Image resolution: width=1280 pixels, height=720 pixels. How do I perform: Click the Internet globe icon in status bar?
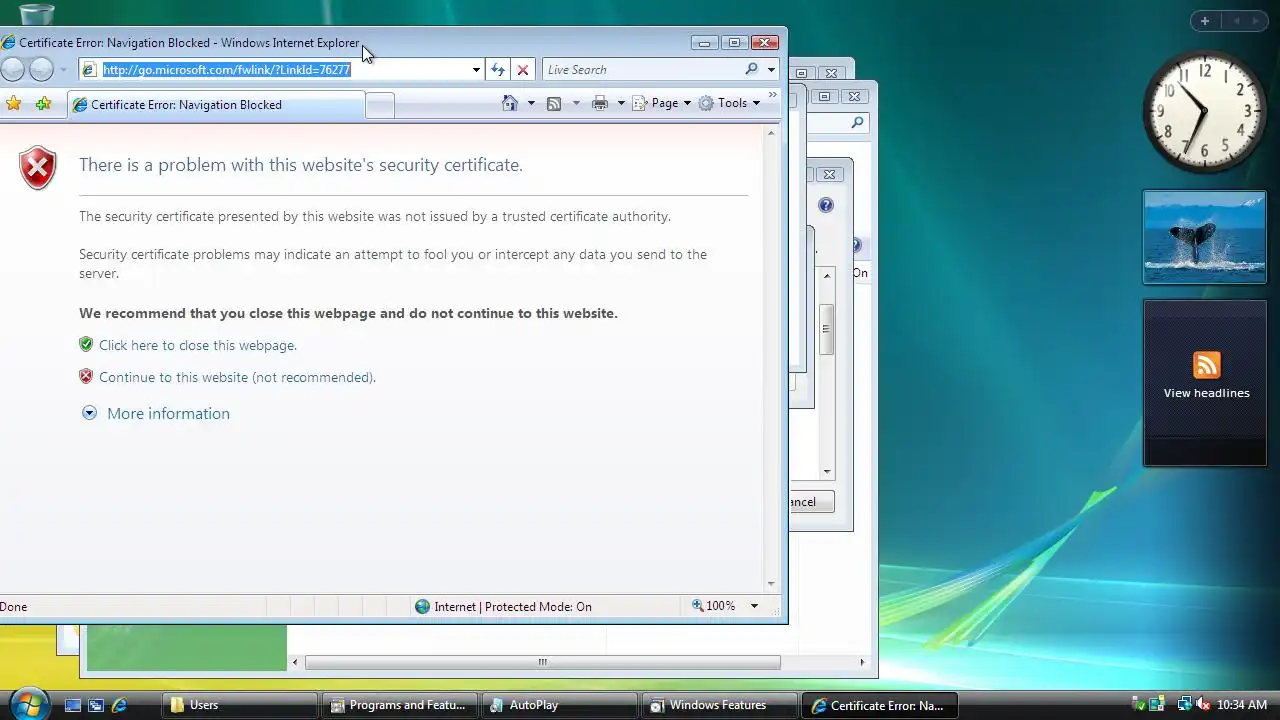422,606
